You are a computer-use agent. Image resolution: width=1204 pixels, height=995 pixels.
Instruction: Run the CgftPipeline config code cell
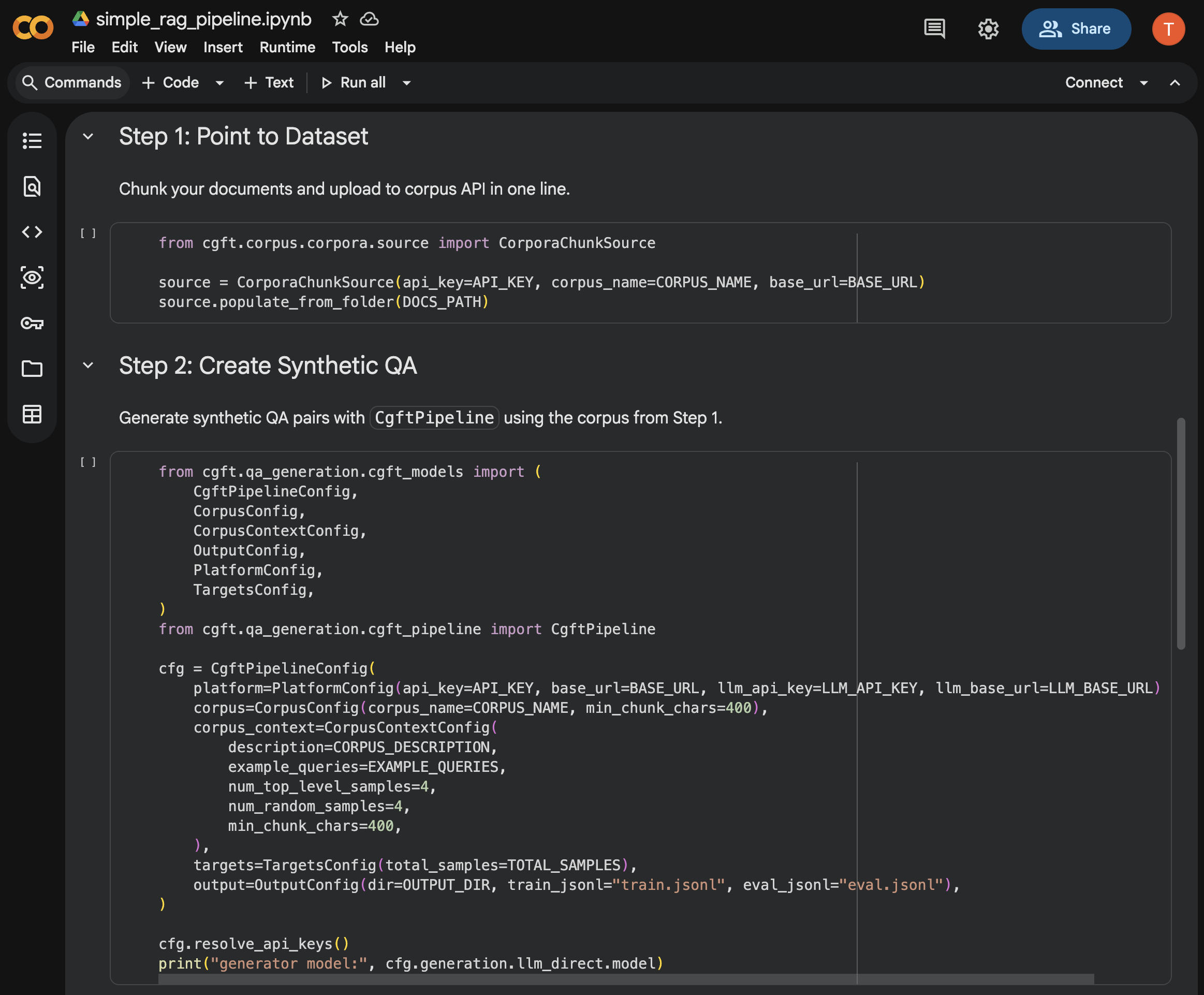click(x=87, y=462)
